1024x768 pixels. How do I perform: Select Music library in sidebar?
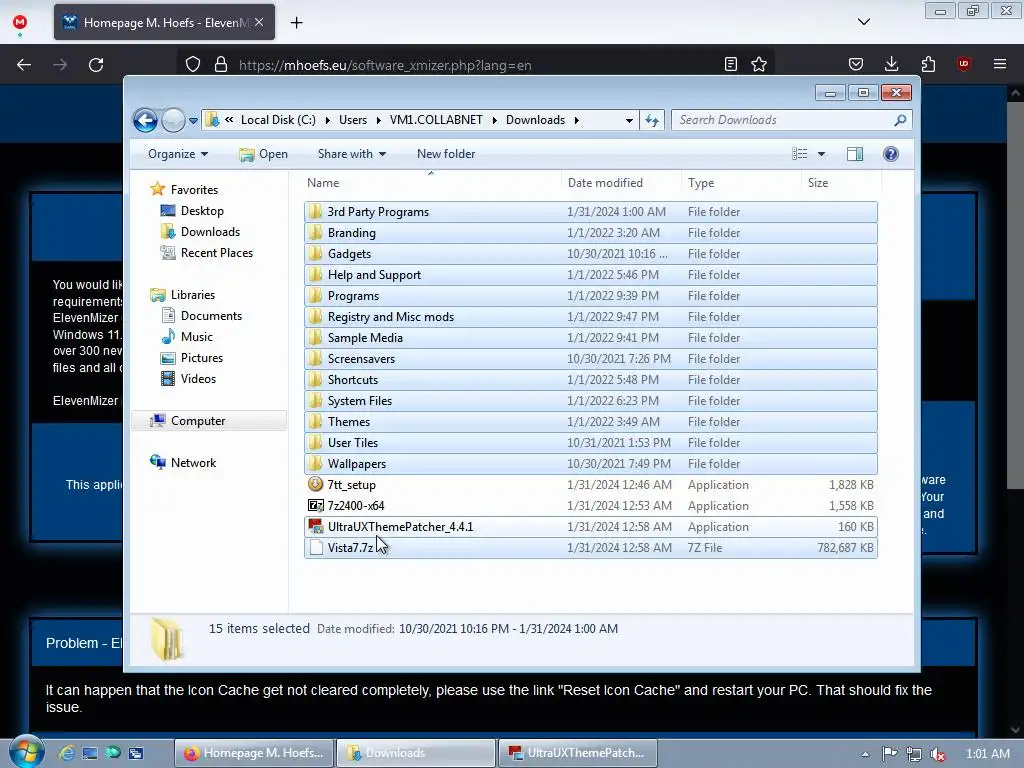(x=197, y=336)
